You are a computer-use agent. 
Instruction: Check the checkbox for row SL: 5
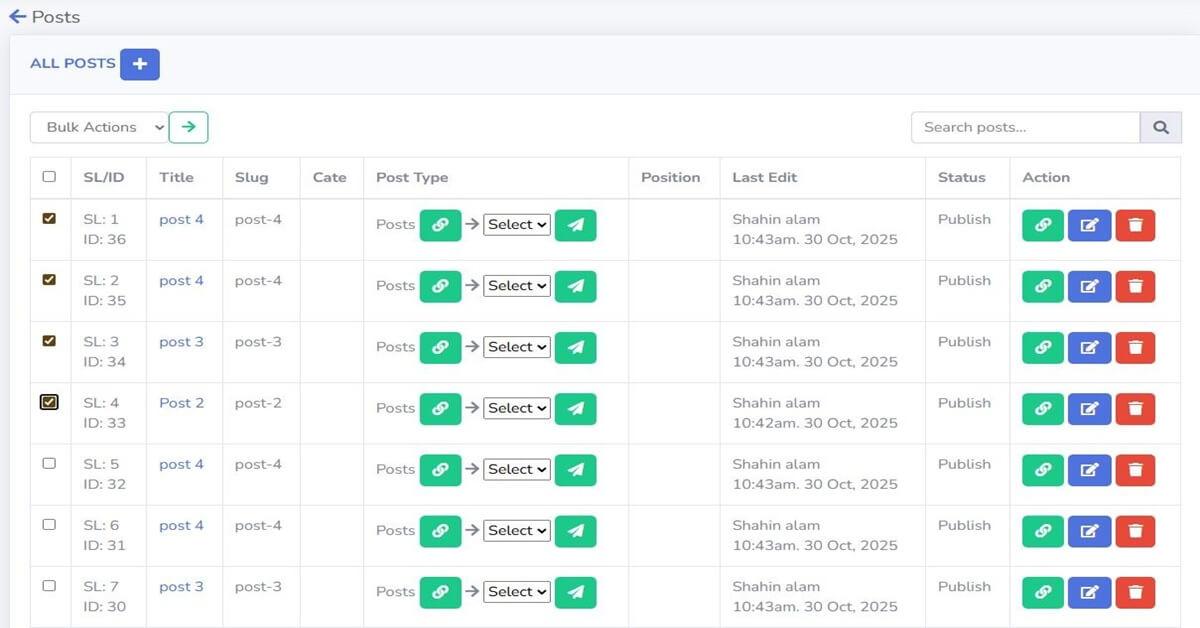point(49,463)
